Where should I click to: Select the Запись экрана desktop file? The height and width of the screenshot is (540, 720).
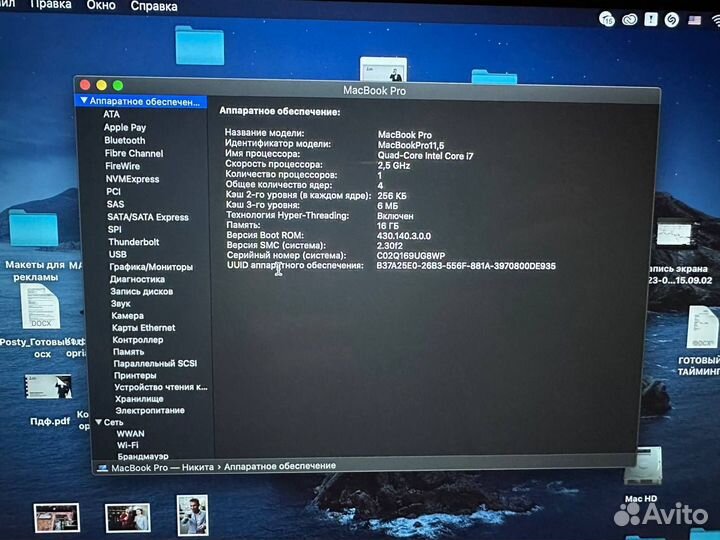[x=674, y=234]
